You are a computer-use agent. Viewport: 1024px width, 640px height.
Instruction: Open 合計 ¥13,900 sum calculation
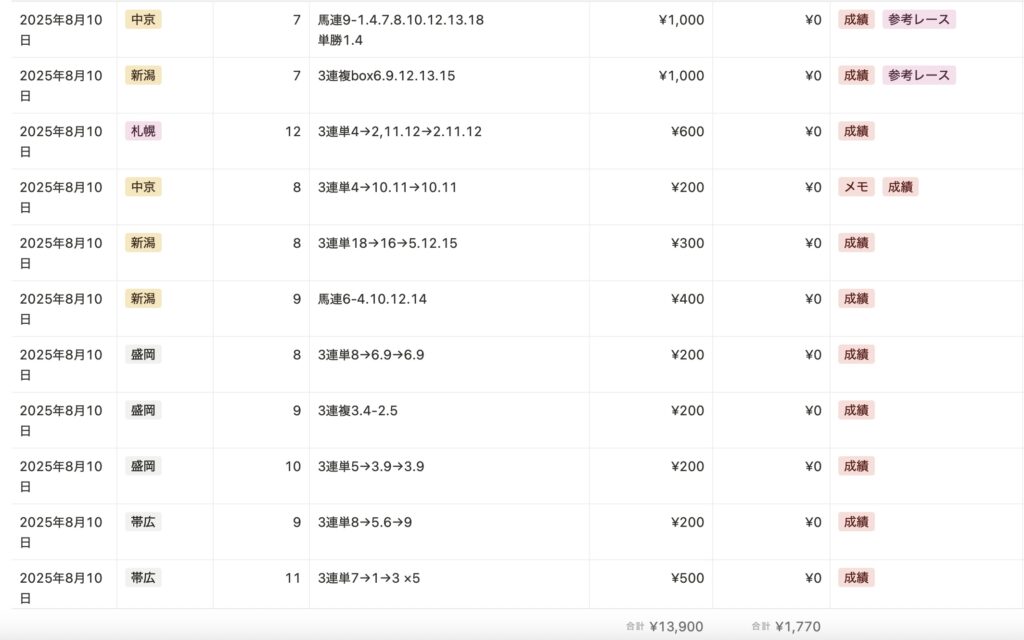[664, 626]
